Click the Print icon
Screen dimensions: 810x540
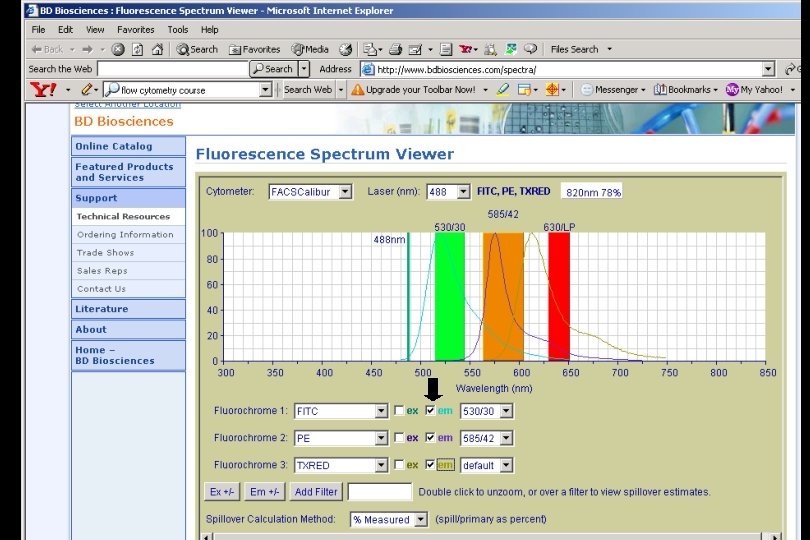(396, 50)
